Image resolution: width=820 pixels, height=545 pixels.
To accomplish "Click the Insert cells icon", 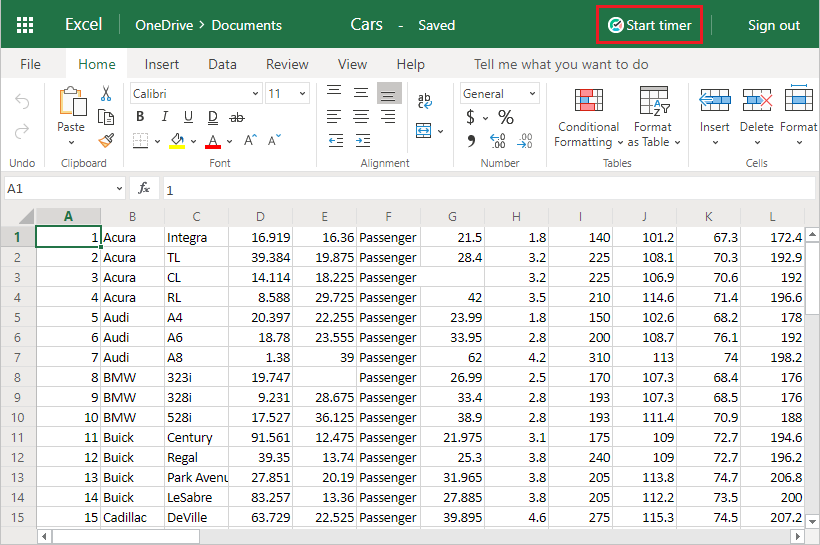I will click(x=714, y=99).
